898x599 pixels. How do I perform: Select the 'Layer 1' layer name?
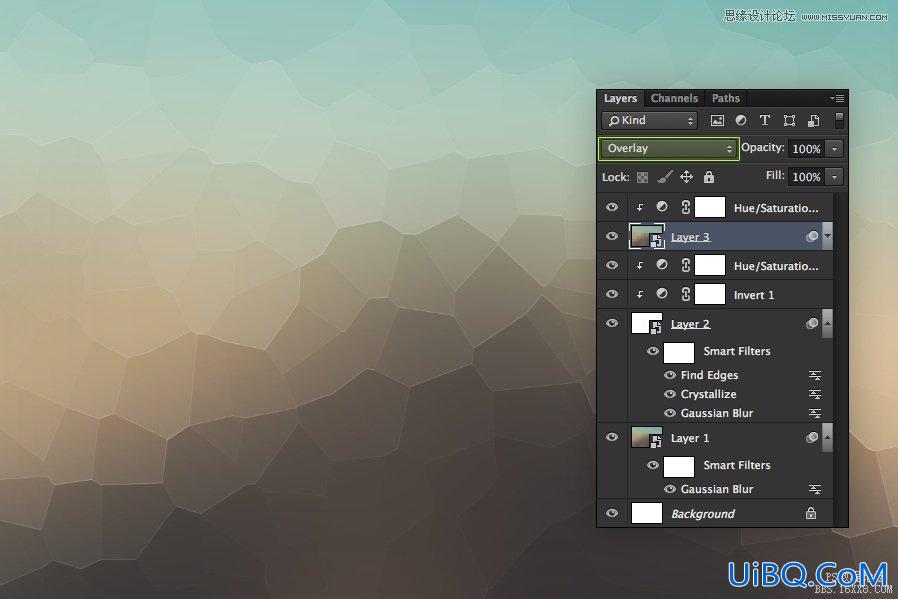[690, 438]
